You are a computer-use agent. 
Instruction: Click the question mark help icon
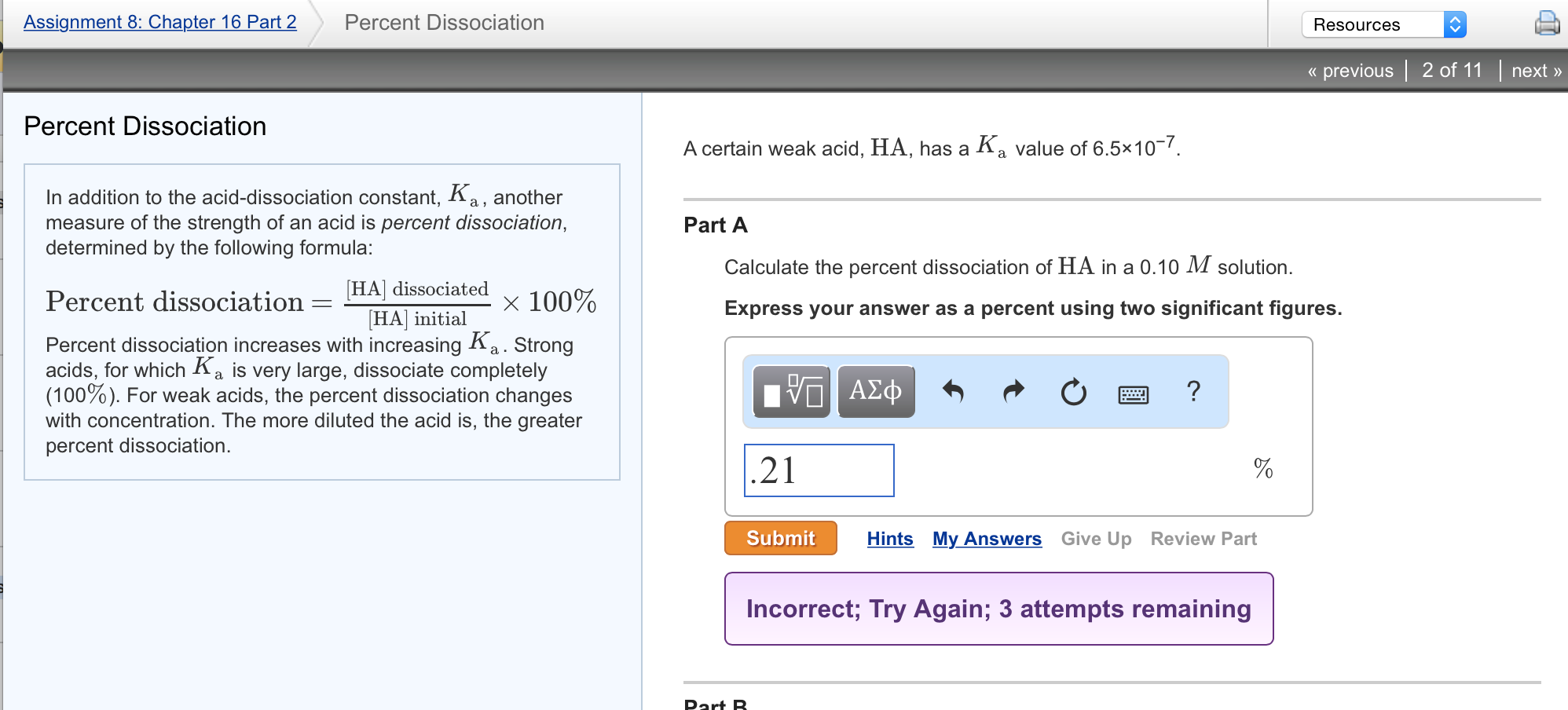click(x=1193, y=391)
